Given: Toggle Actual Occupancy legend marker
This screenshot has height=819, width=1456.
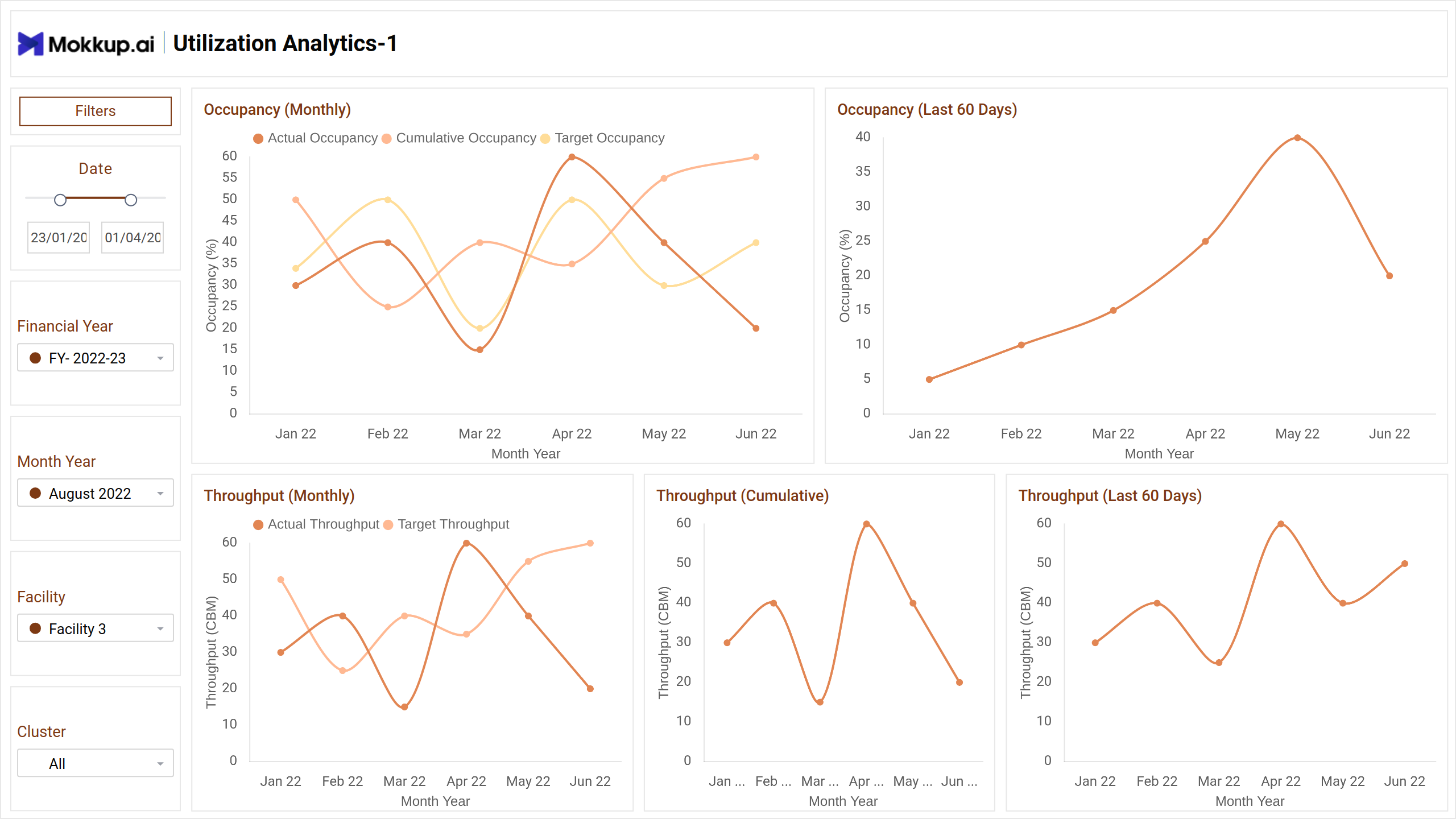Looking at the screenshot, I should (x=258, y=139).
